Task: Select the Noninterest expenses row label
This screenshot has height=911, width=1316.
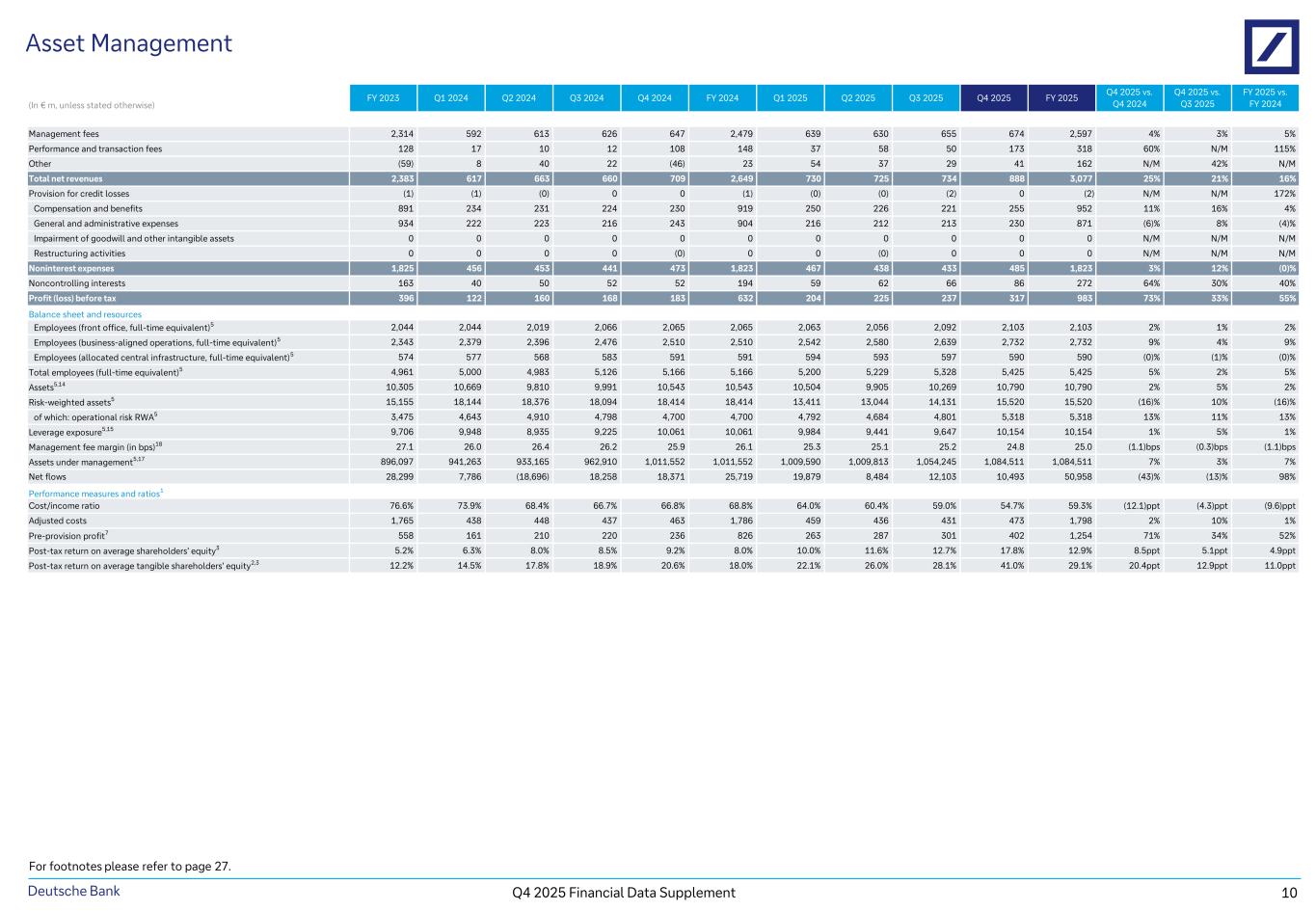Action: 71,269
